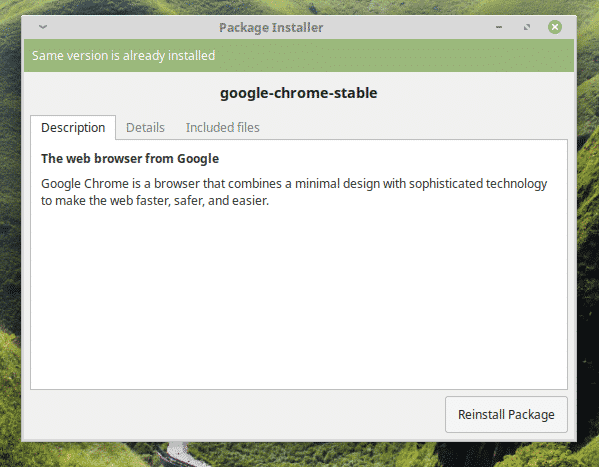The height and width of the screenshot is (467, 599).
Task: Click 'The web browser from Google' heading
Action: (130, 159)
